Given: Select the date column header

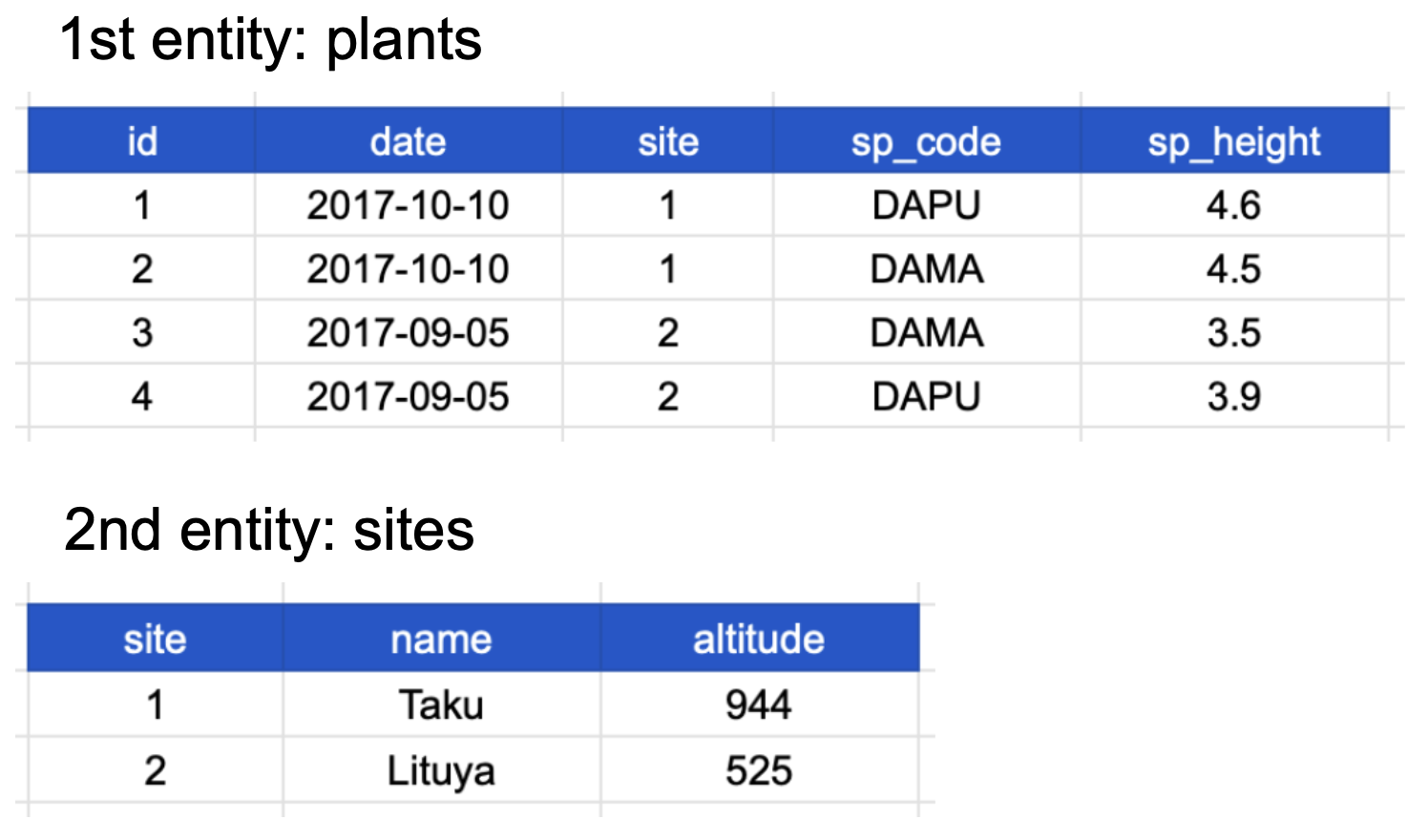Looking at the screenshot, I should click(x=408, y=142).
